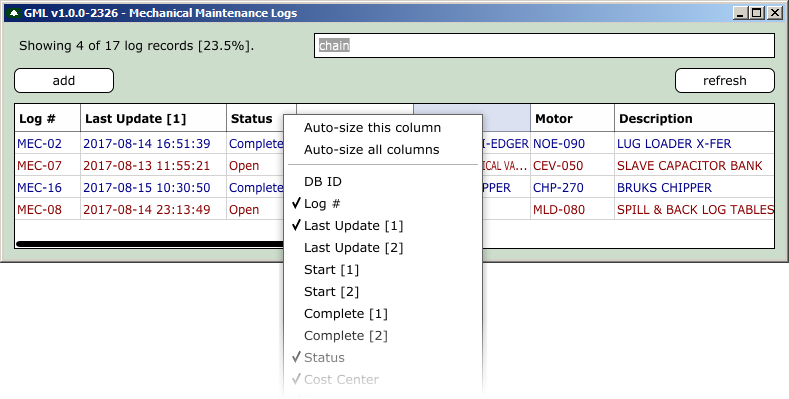Image resolution: width=789 pixels, height=399 pixels.
Task: Click timestamp 2017-08-14 16:51:39
Action: [x=146, y=144]
